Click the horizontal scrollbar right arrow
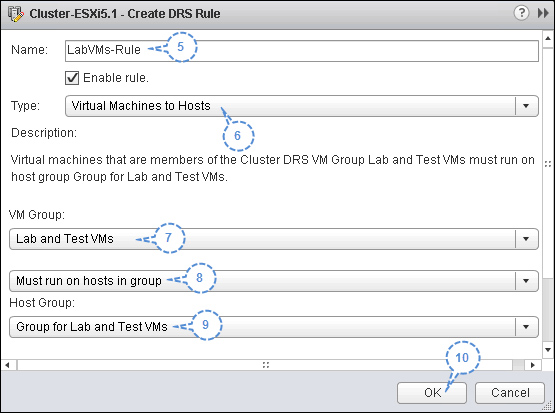 point(533,365)
